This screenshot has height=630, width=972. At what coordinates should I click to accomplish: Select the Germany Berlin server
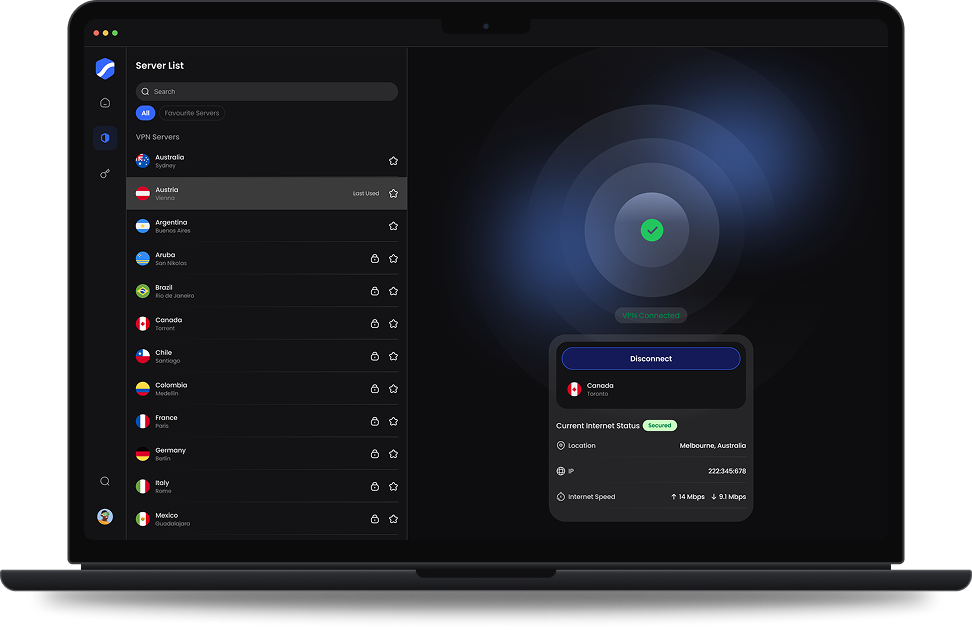point(267,454)
